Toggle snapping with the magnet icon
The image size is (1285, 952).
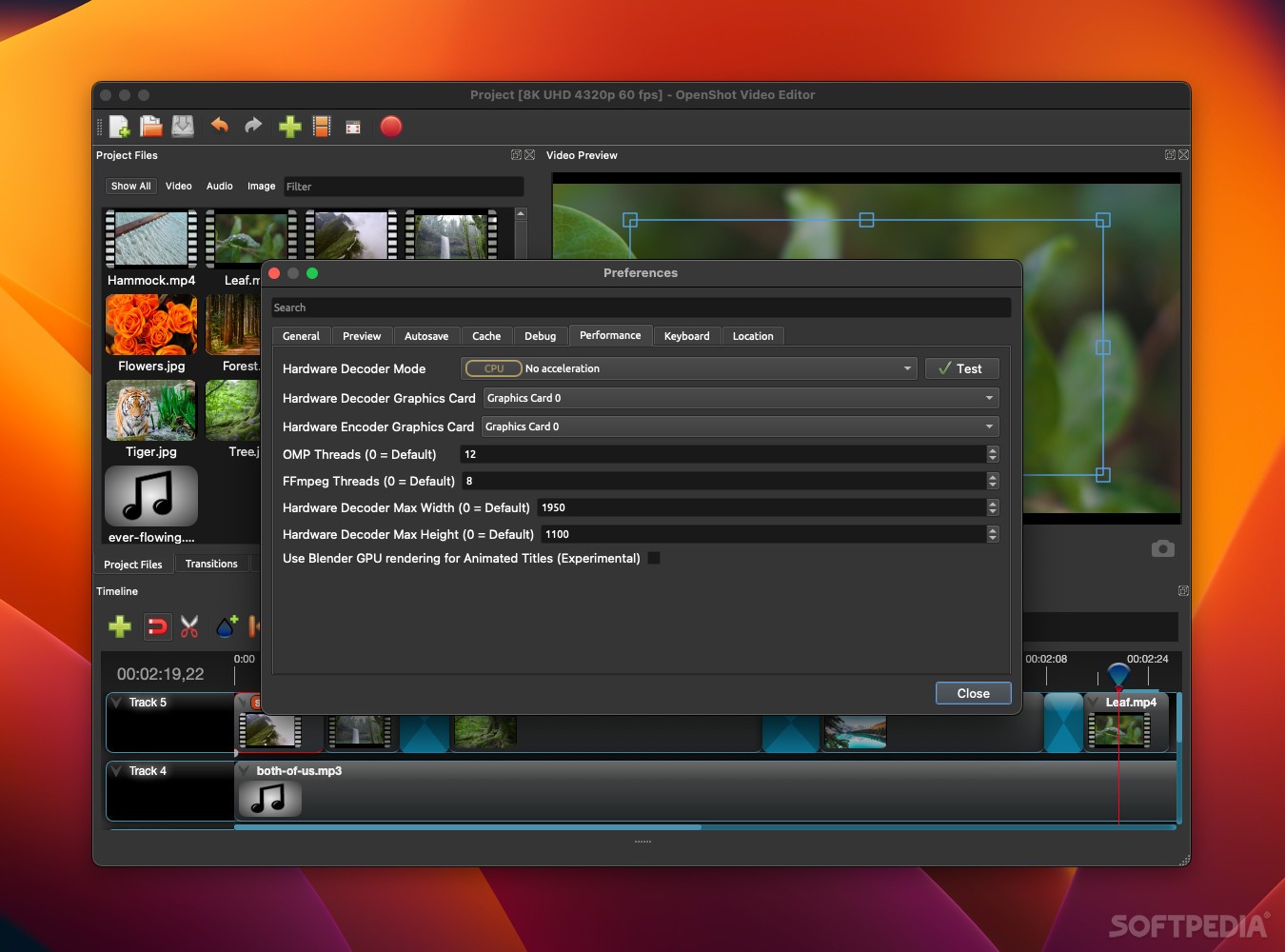[158, 626]
